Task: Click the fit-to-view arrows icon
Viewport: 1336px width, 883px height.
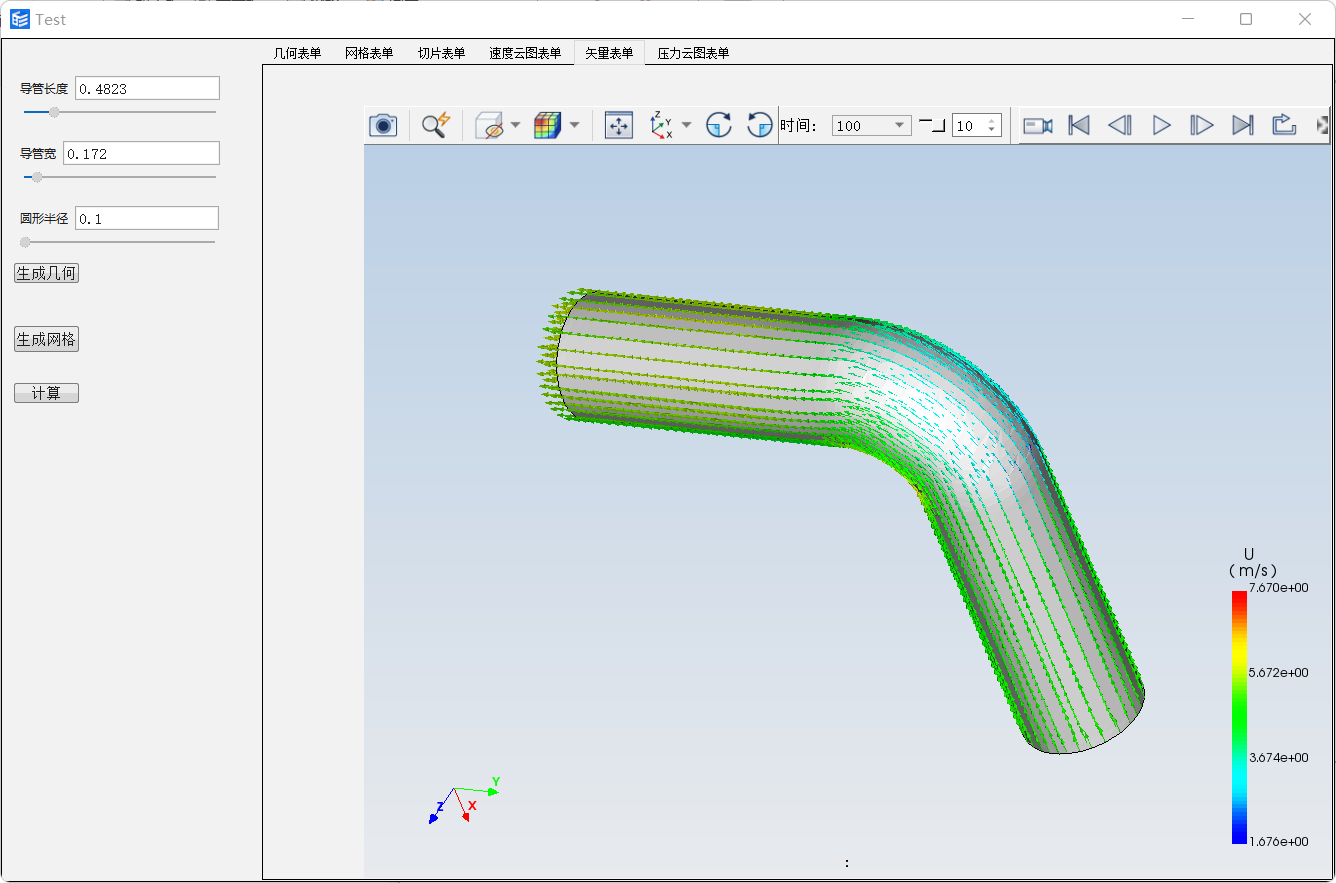Action: point(619,125)
